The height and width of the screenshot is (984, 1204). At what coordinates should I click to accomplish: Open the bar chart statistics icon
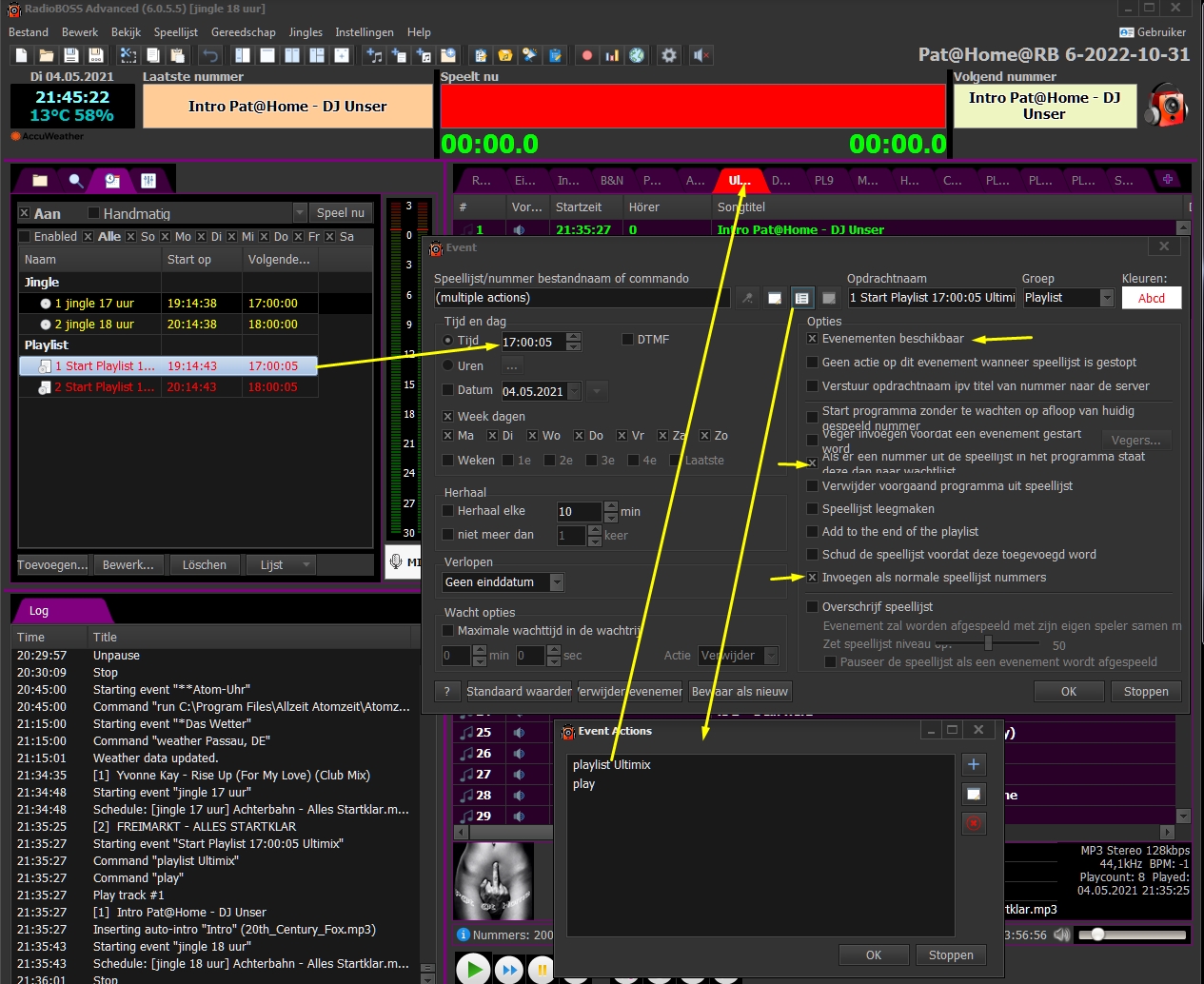(x=612, y=55)
